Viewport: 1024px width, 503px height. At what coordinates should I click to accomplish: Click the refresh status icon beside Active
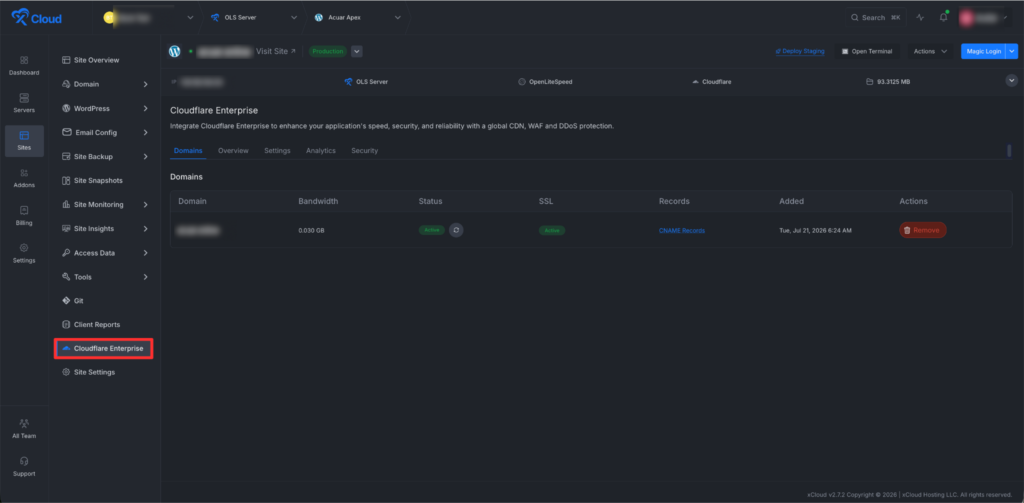[456, 230]
